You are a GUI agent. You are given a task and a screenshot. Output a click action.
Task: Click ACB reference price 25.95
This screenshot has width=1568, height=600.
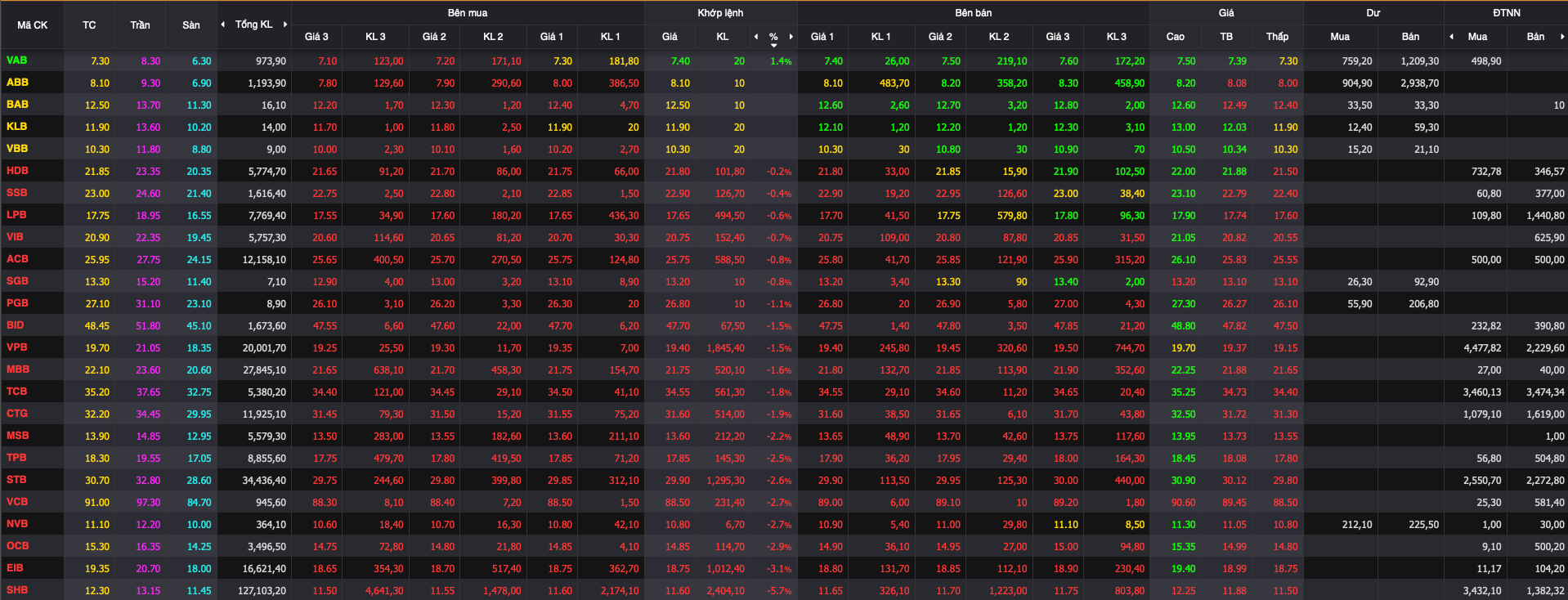click(x=97, y=259)
